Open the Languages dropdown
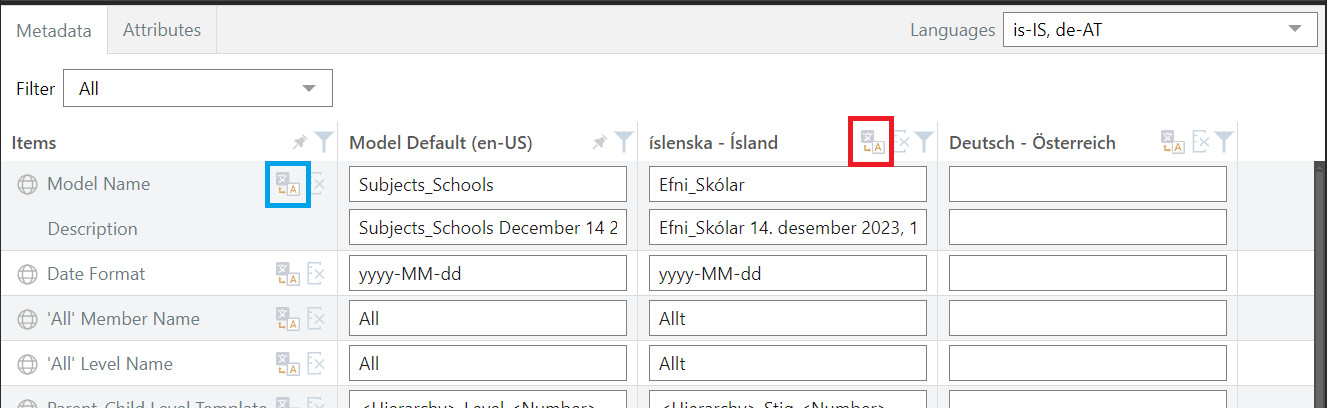 click(1159, 30)
